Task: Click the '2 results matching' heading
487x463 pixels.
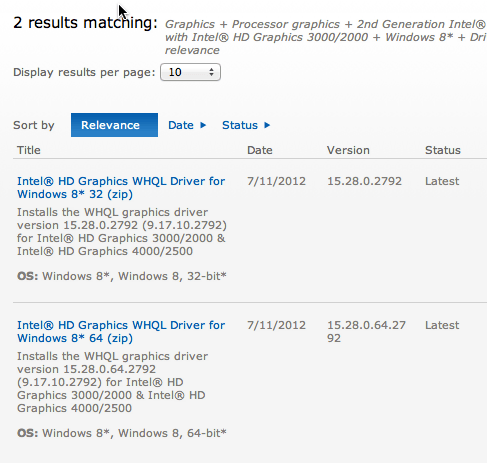Action: [x=85, y=23]
